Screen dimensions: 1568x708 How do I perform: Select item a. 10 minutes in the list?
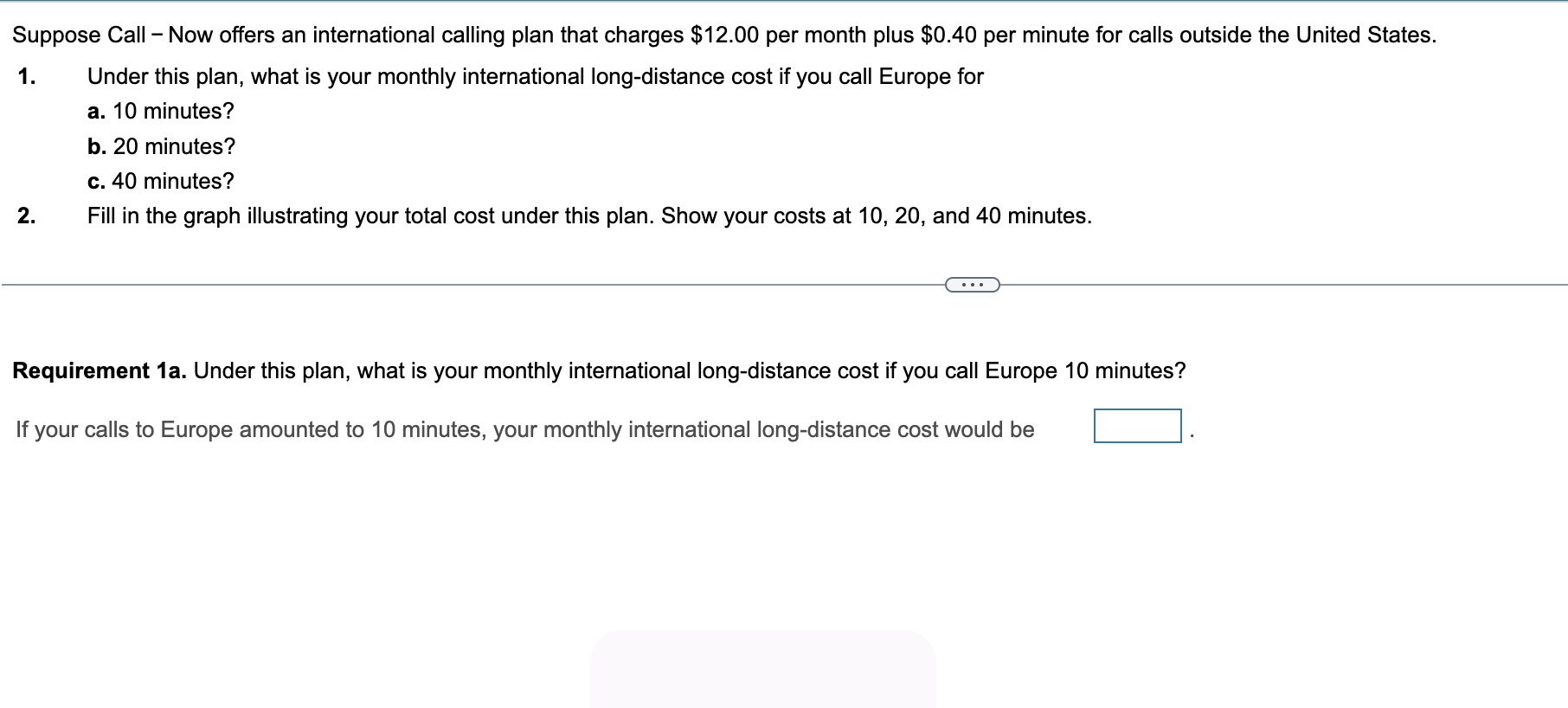click(x=159, y=111)
